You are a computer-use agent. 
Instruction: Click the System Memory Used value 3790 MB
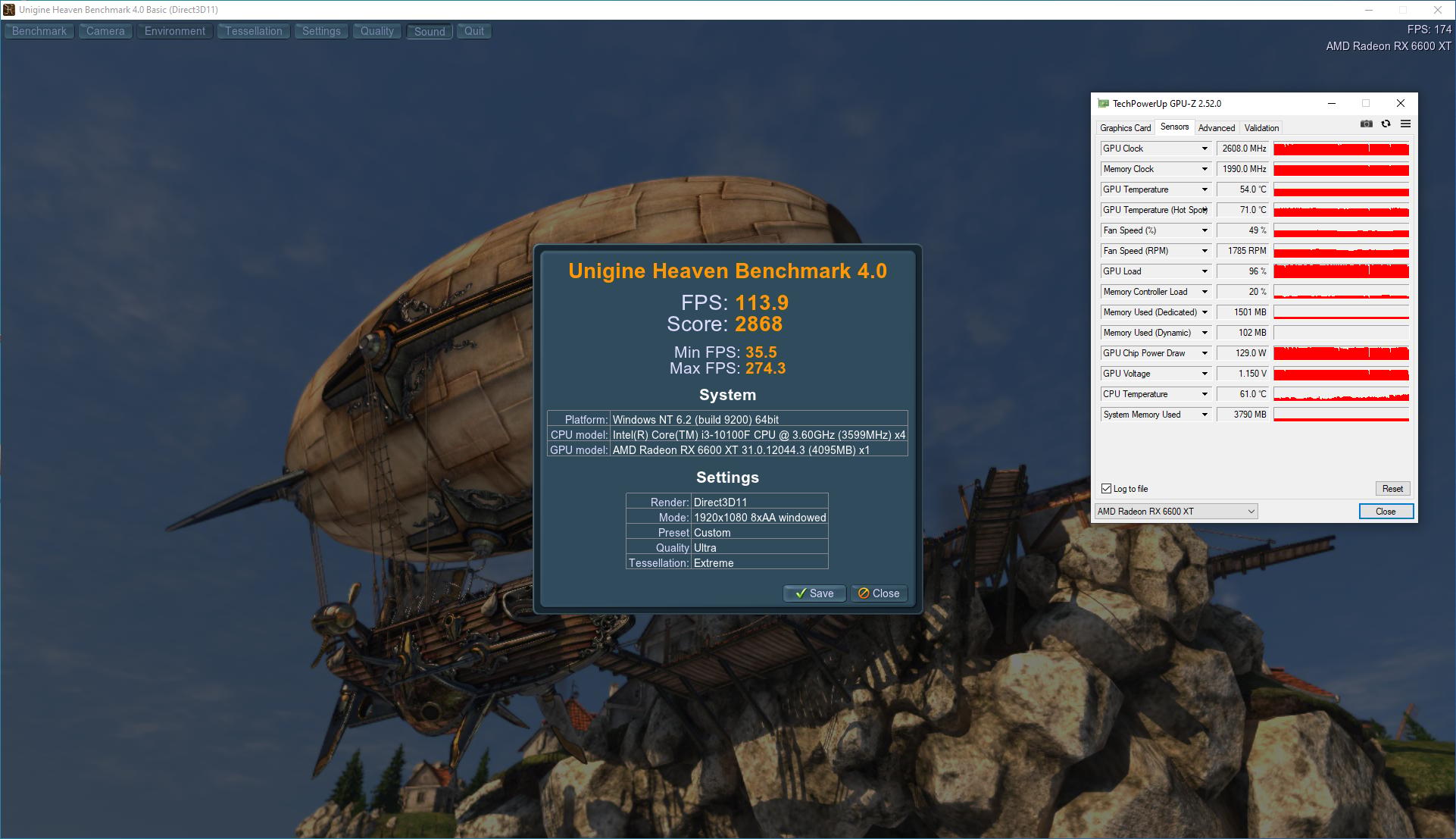click(x=1242, y=415)
